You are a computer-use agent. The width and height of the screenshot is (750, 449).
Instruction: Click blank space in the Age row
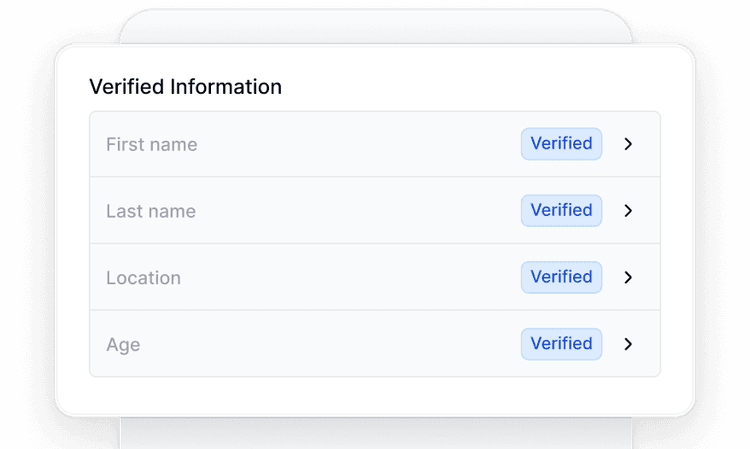[x=350, y=344]
